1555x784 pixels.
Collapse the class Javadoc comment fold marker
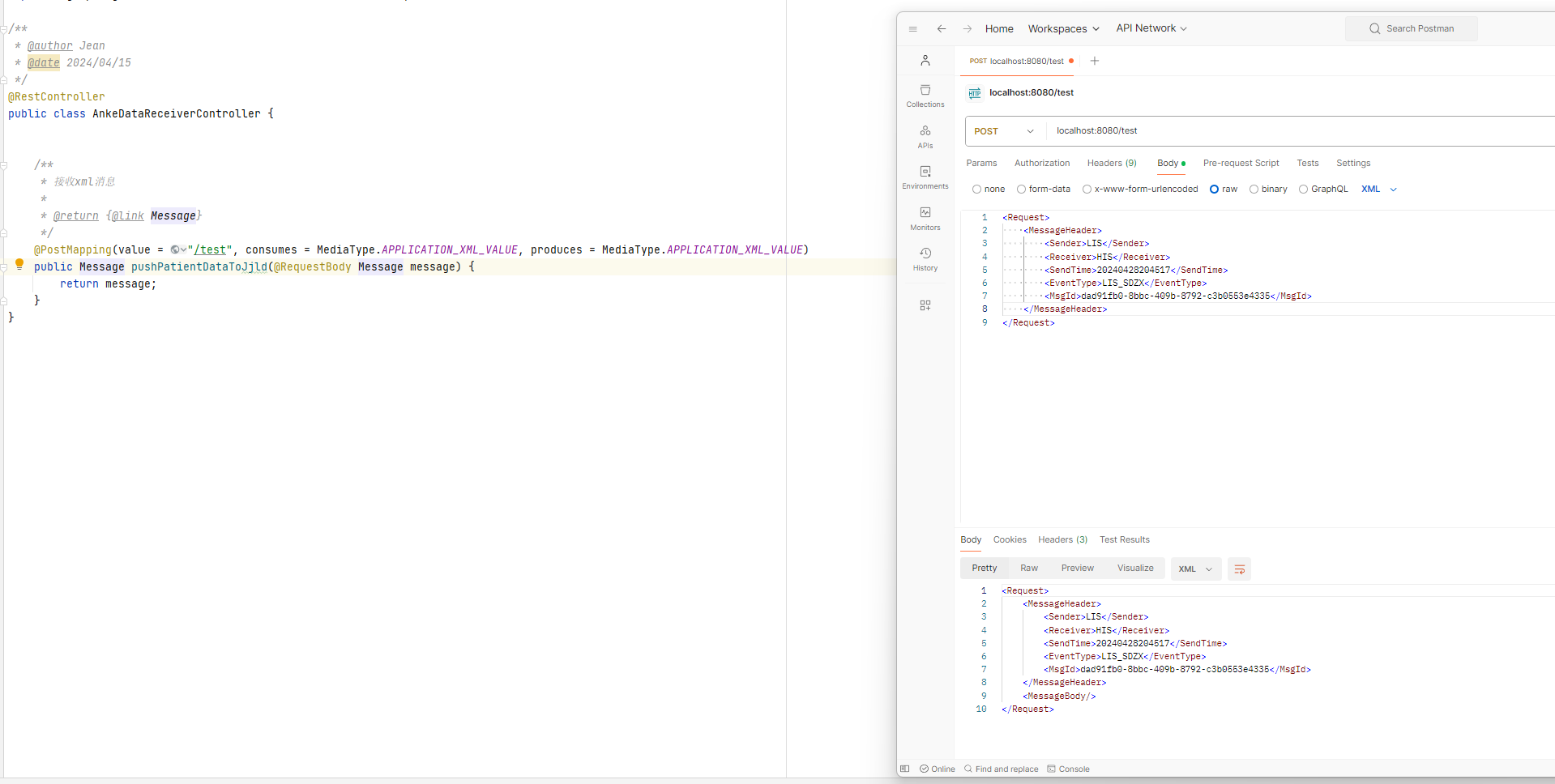point(4,29)
